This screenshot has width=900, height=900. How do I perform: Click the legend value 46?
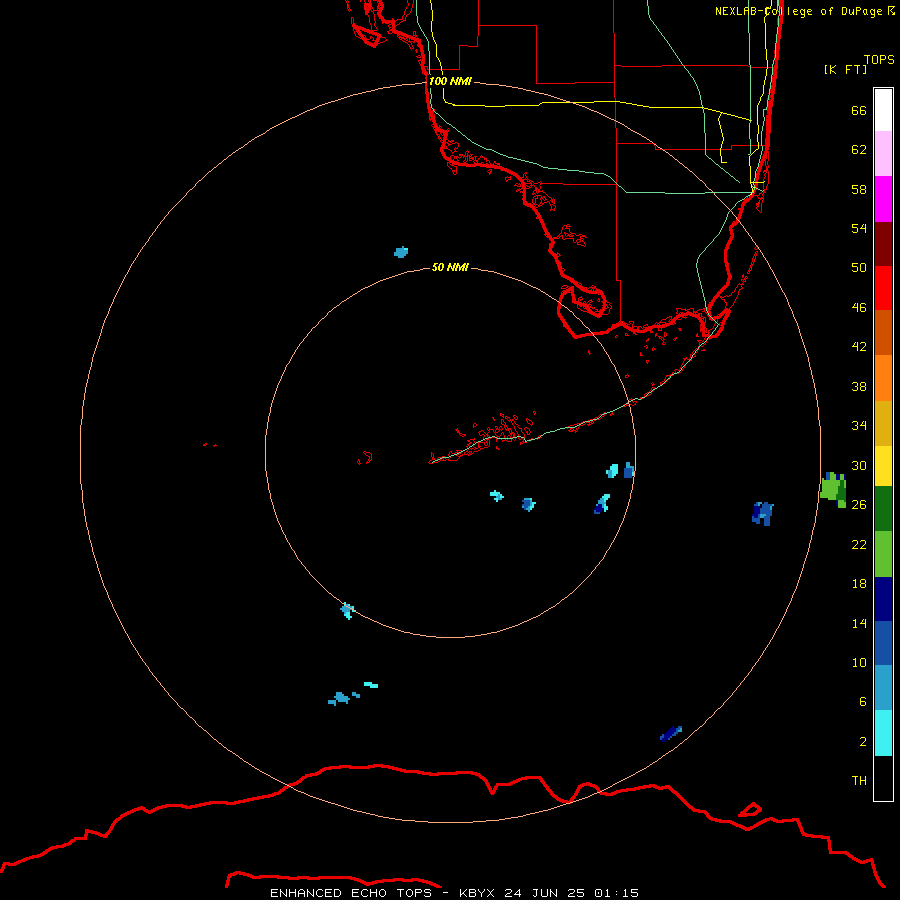coord(859,308)
